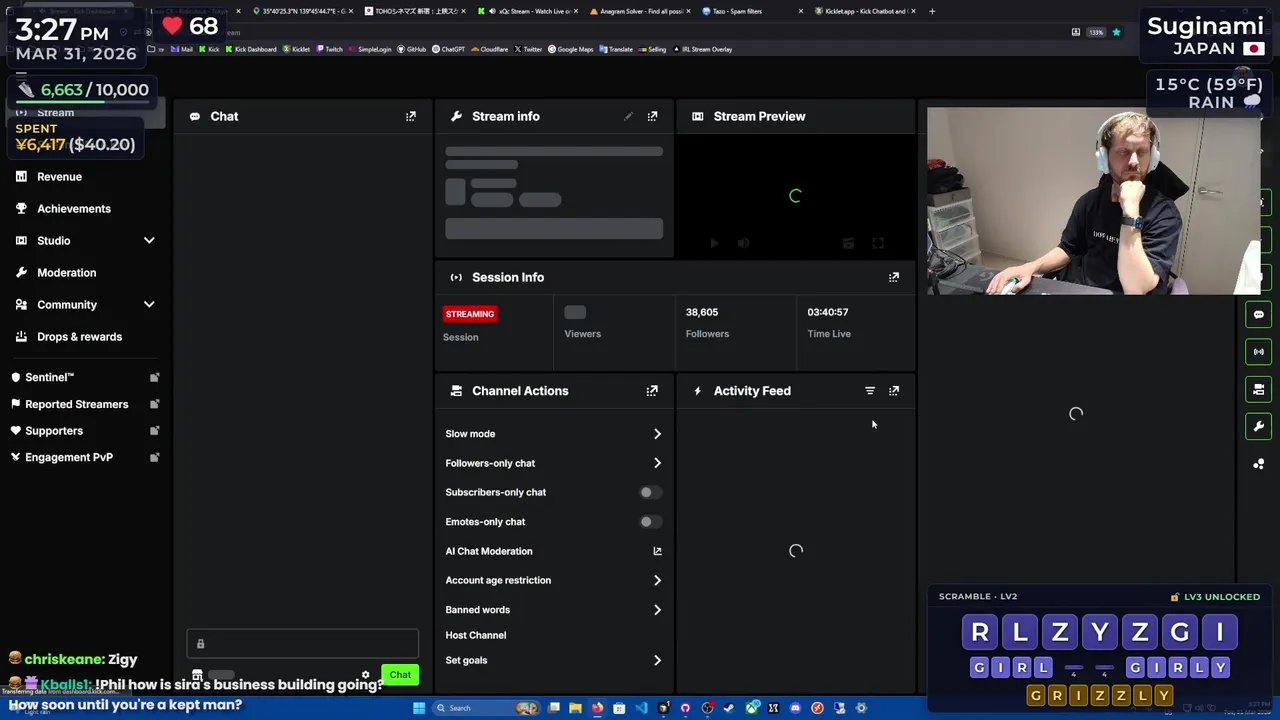Image resolution: width=1280 pixels, height=720 pixels.
Task: Click the Stream Preview video area
Action: point(795,197)
